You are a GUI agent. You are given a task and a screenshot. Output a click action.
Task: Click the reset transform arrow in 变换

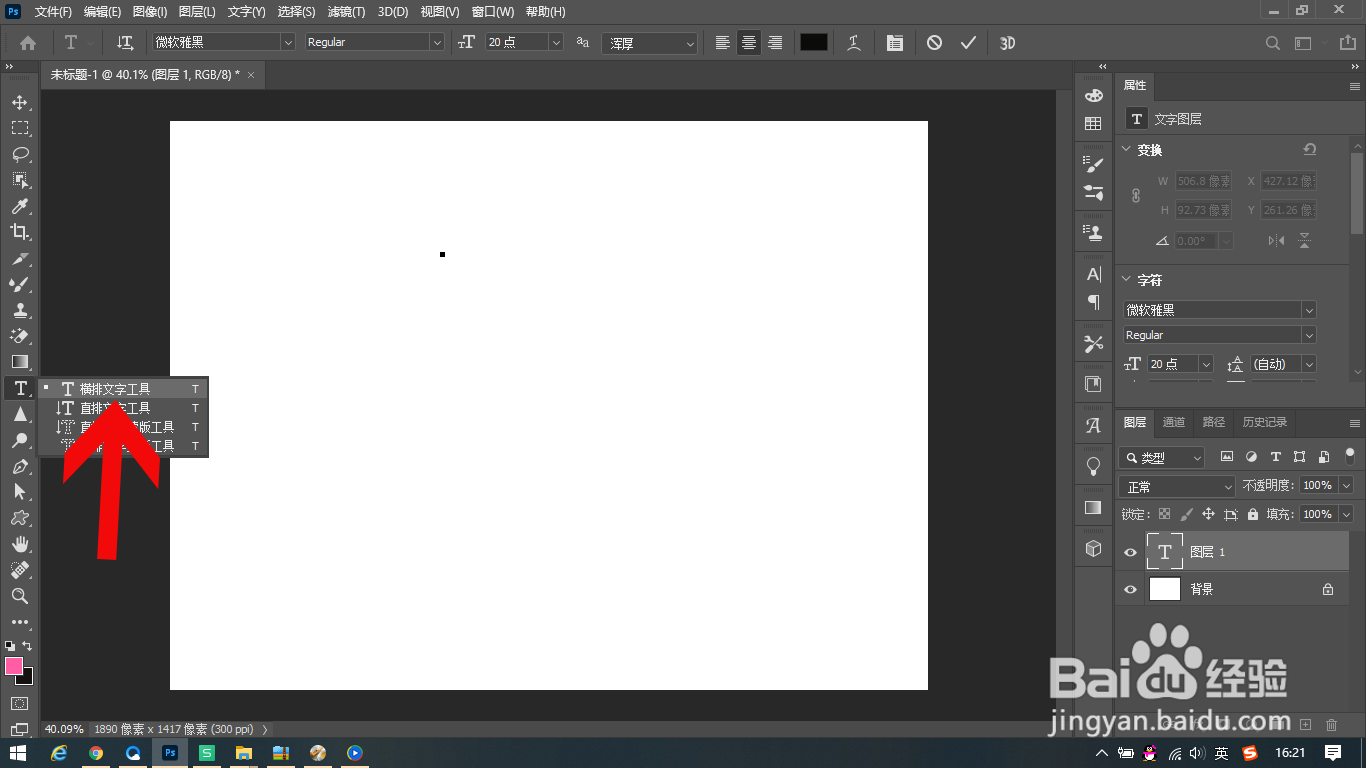[1310, 150]
